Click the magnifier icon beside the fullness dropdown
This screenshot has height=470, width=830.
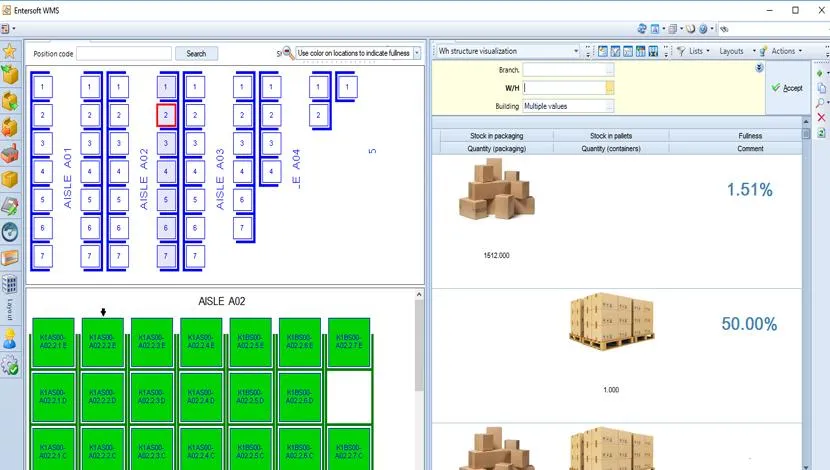point(287,52)
